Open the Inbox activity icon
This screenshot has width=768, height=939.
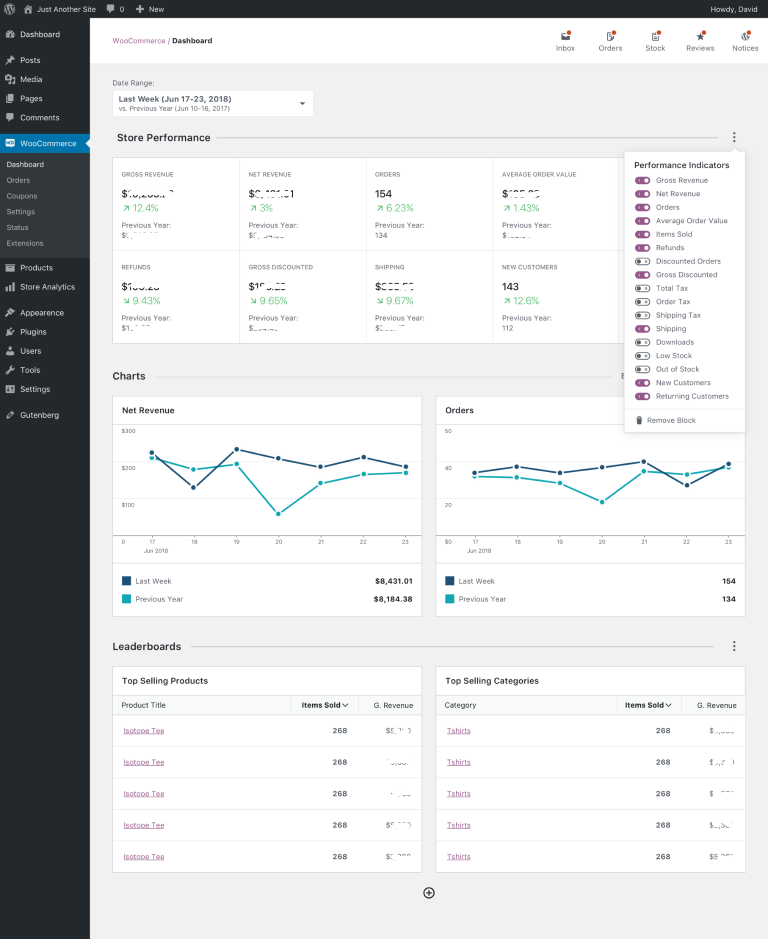[565, 36]
